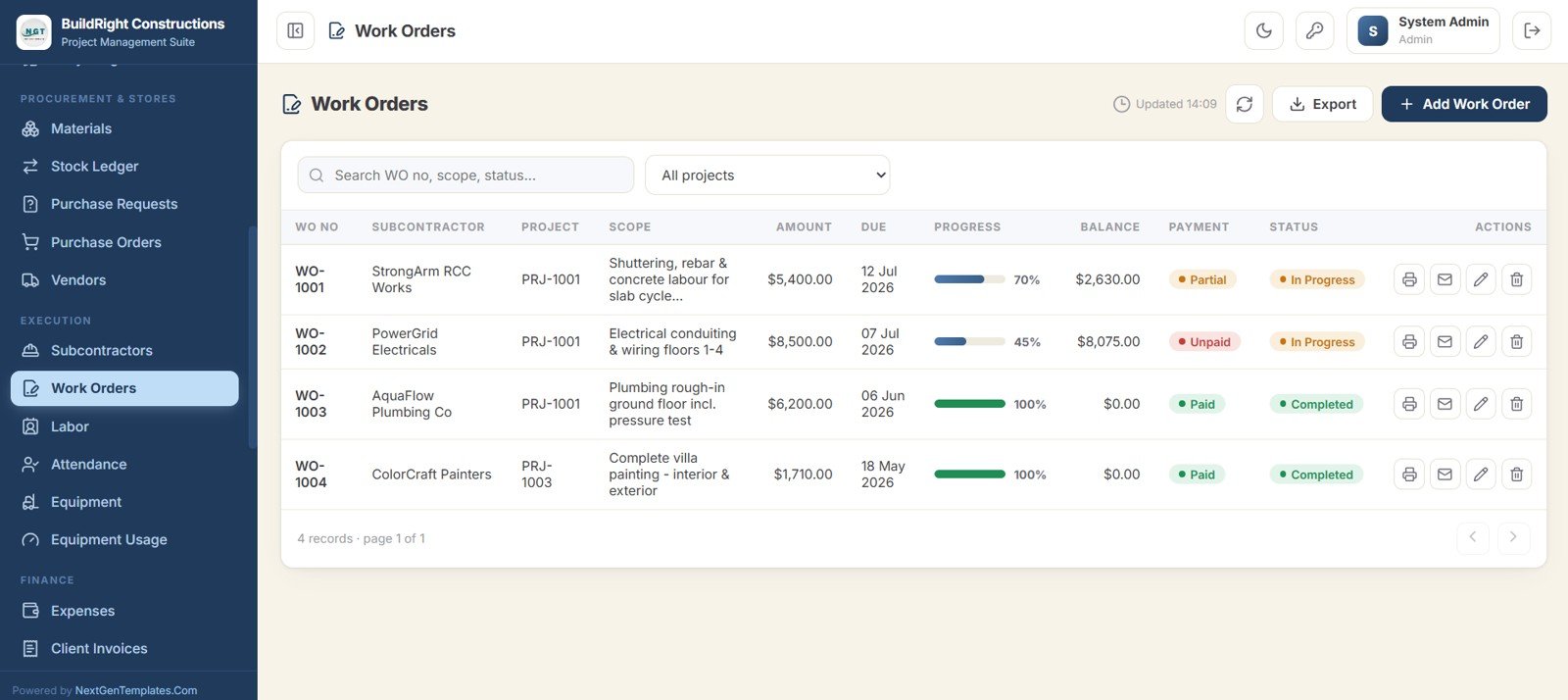Screen dimensions: 1568x700
Task: Open System Admin user menu
Action: coord(1424,30)
